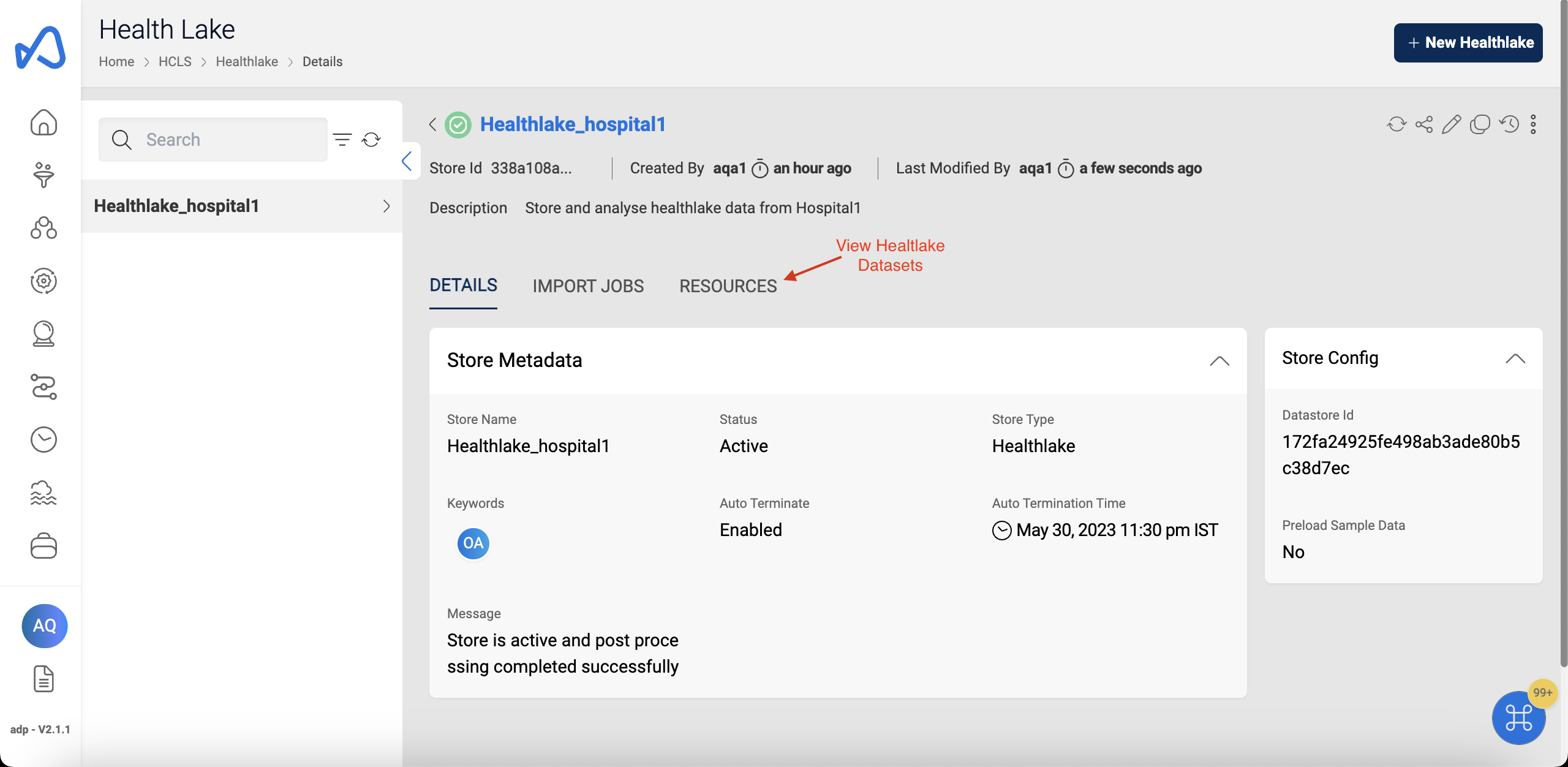Image resolution: width=1568 pixels, height=767 pixels.
Task: Go to HCLS breadcrumb
Action: tap(175, 62)
